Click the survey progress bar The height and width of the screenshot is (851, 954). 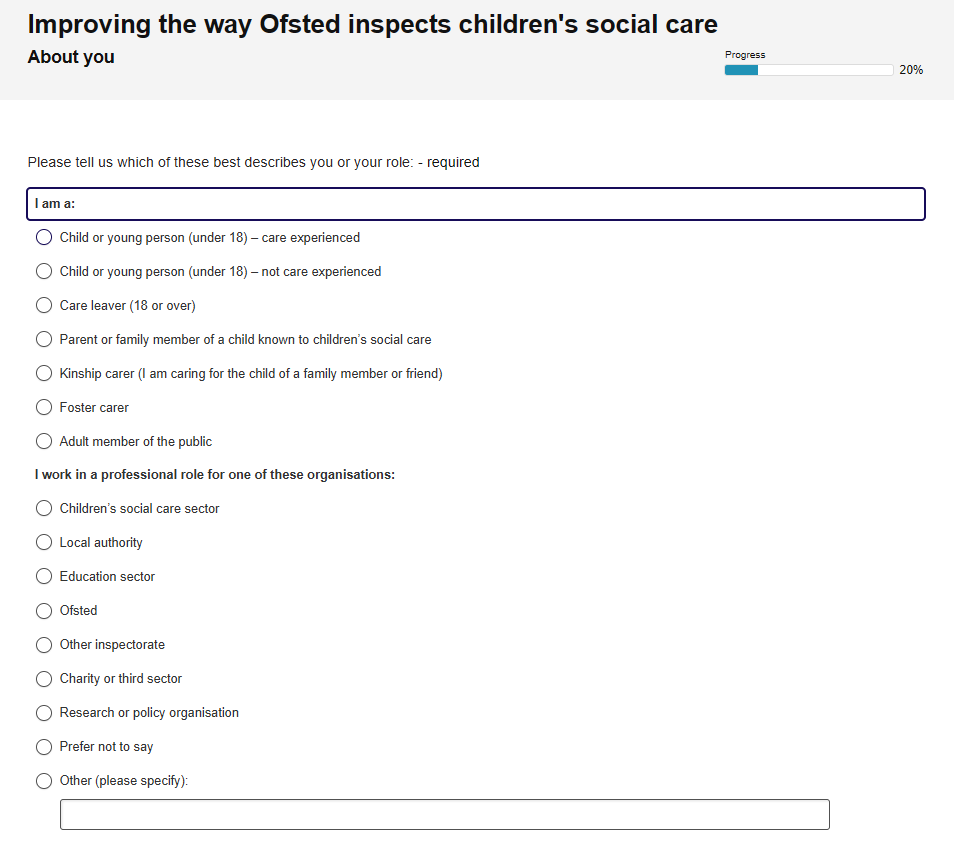(x=809, y=70)
